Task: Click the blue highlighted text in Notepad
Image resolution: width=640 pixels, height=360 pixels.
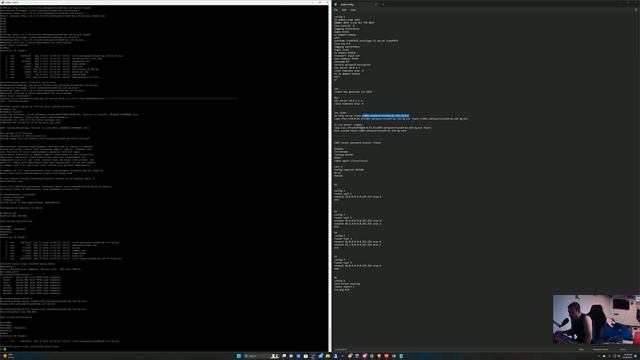Action: 385,116
